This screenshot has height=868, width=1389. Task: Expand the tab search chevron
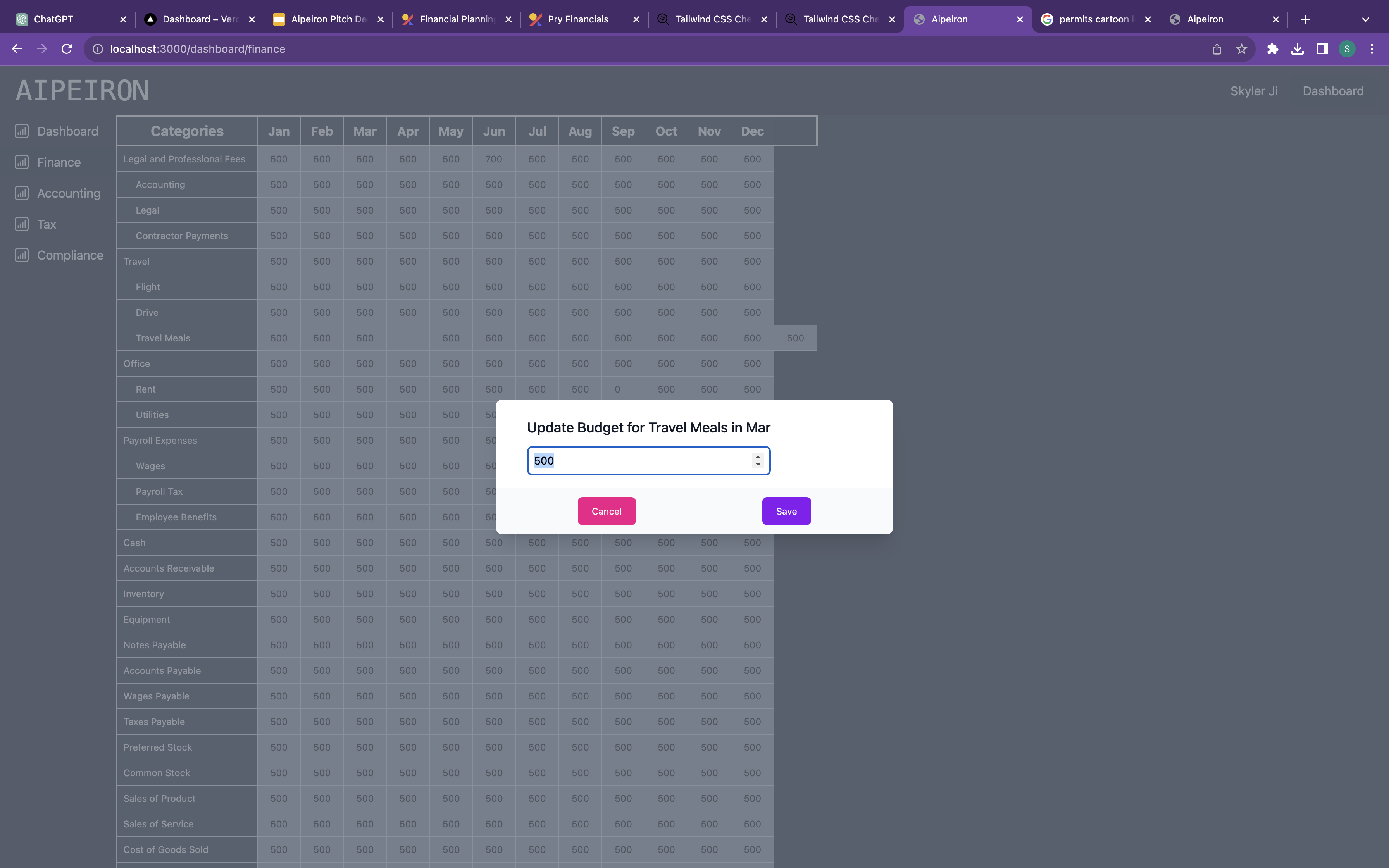[x=1365, y=19]
